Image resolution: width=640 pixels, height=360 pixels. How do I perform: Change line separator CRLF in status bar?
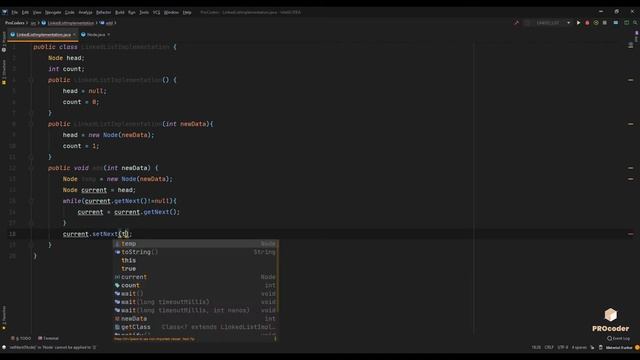point(549,348)
